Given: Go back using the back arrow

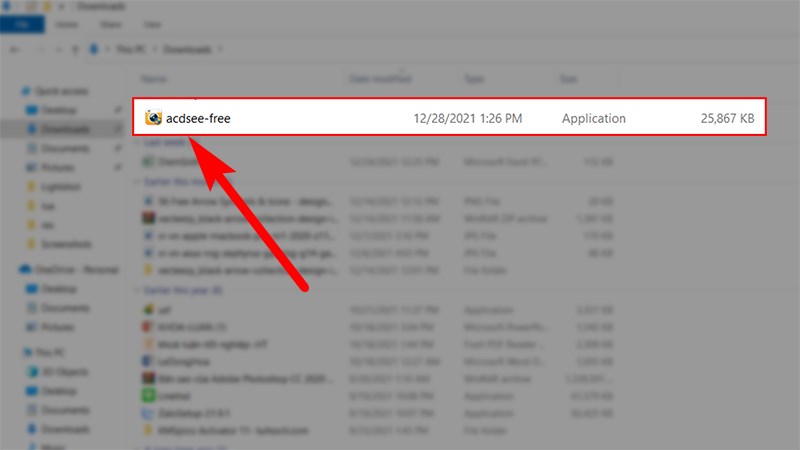Looking at the screenshot, I should 15,49.
